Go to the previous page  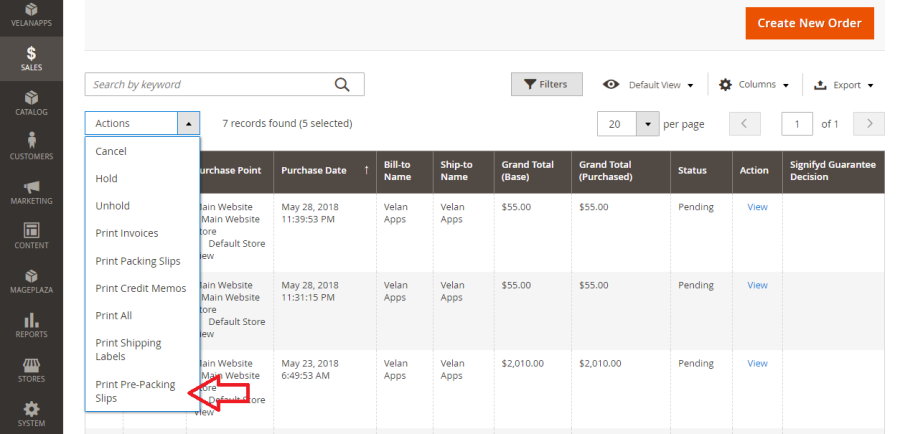(744, 124)
